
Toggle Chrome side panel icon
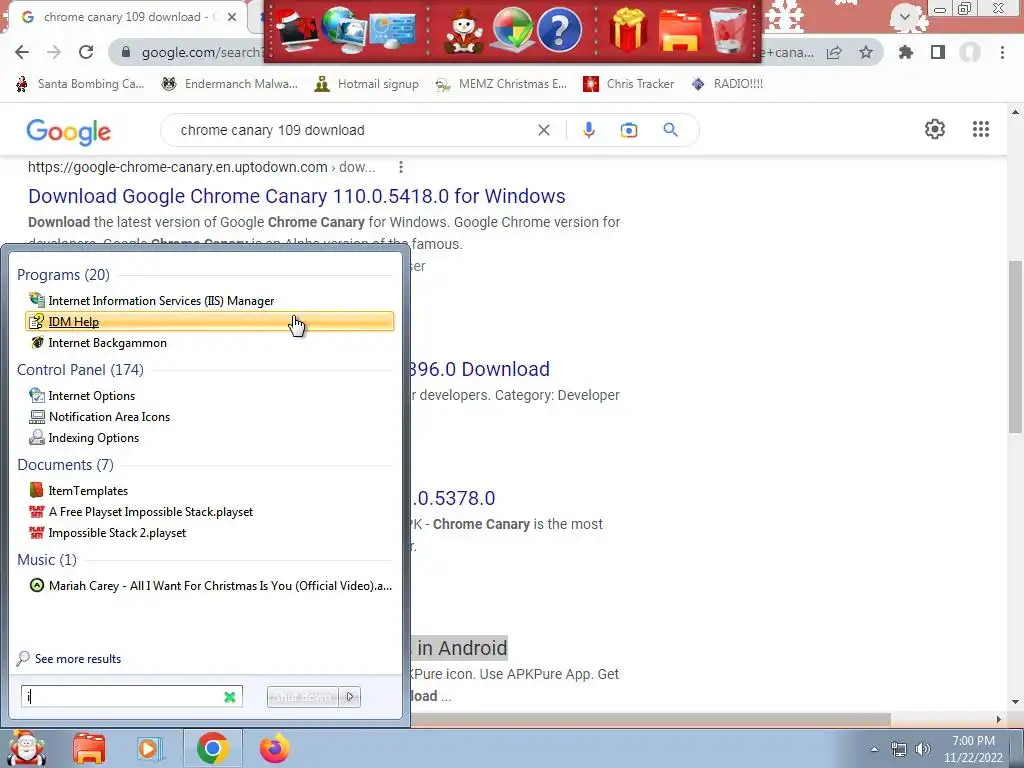pos(938,52)
